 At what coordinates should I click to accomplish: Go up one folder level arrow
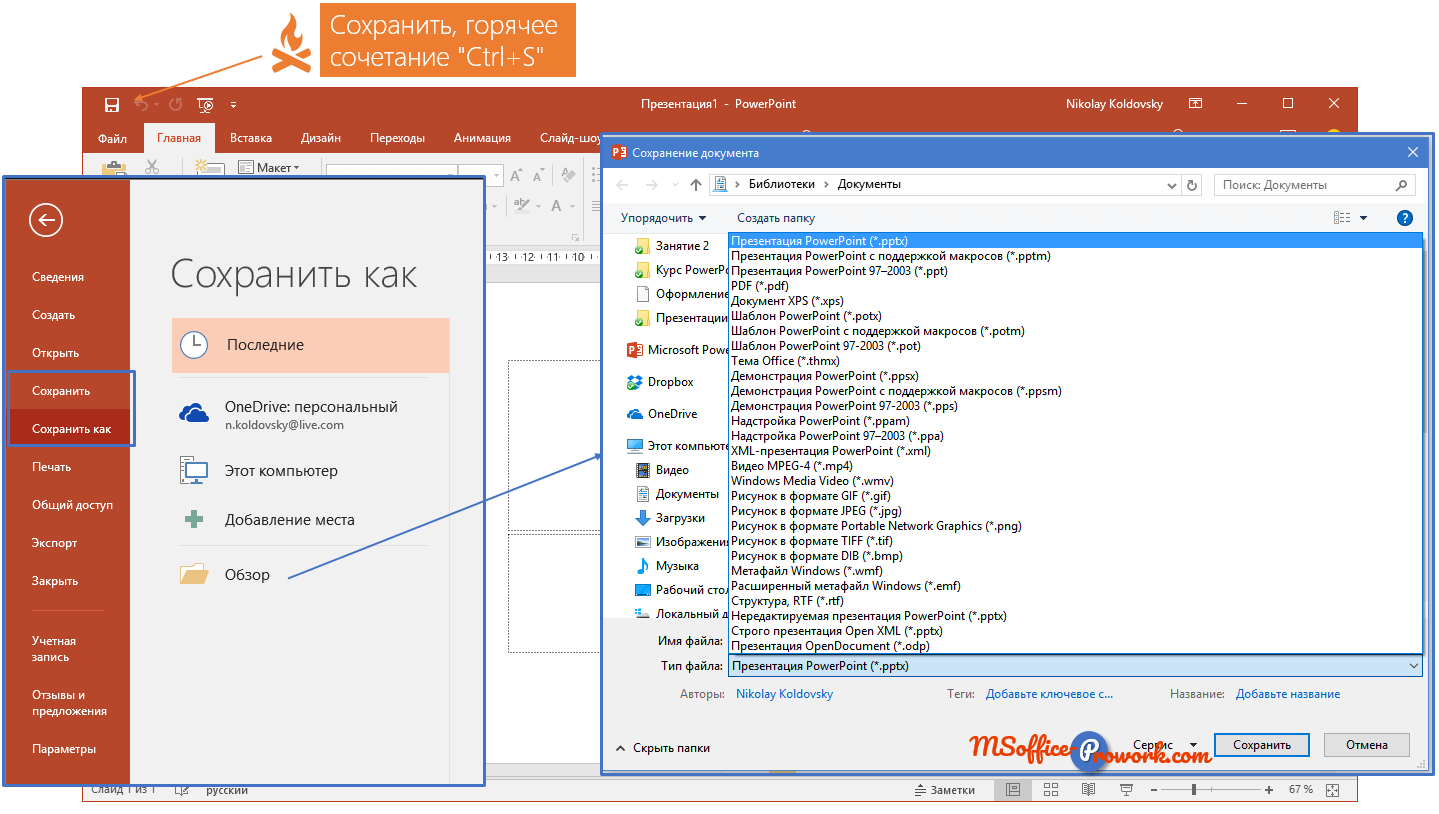[696, 185]
